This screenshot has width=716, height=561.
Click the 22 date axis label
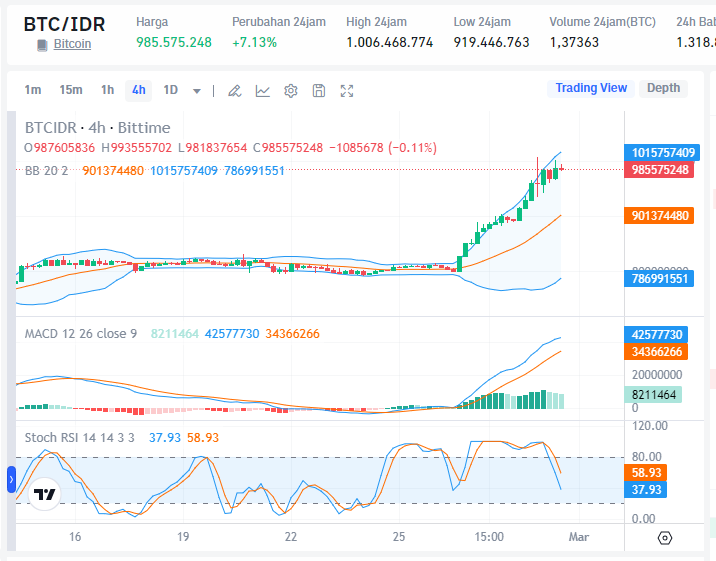pyautogui.click(x=291, y=537)
